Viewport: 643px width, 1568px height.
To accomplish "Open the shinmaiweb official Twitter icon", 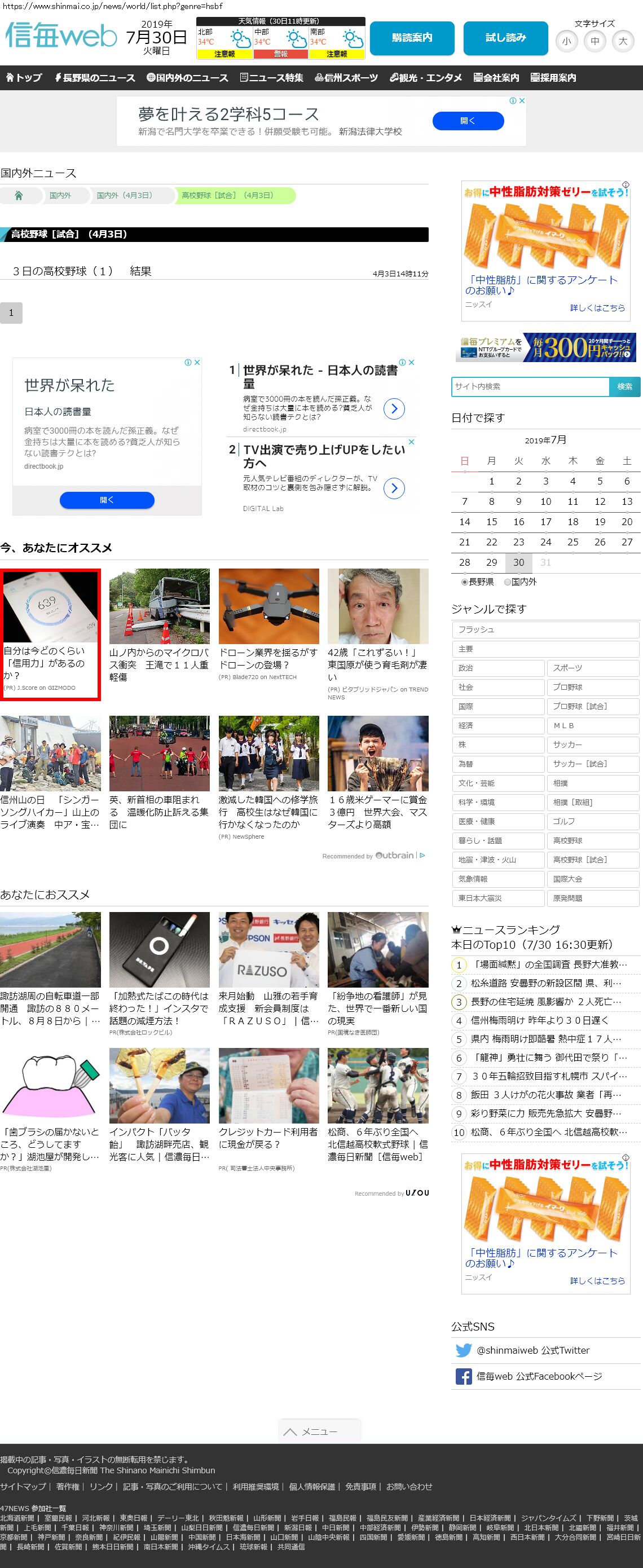I will point(464,1350).
